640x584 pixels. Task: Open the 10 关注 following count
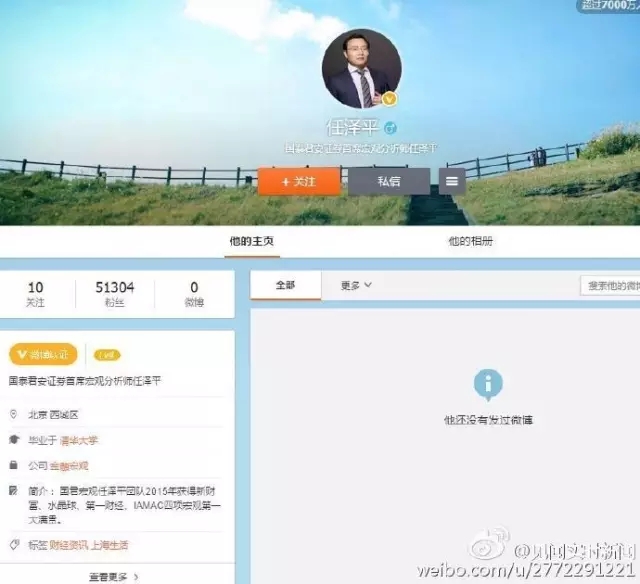pos(36,294)
